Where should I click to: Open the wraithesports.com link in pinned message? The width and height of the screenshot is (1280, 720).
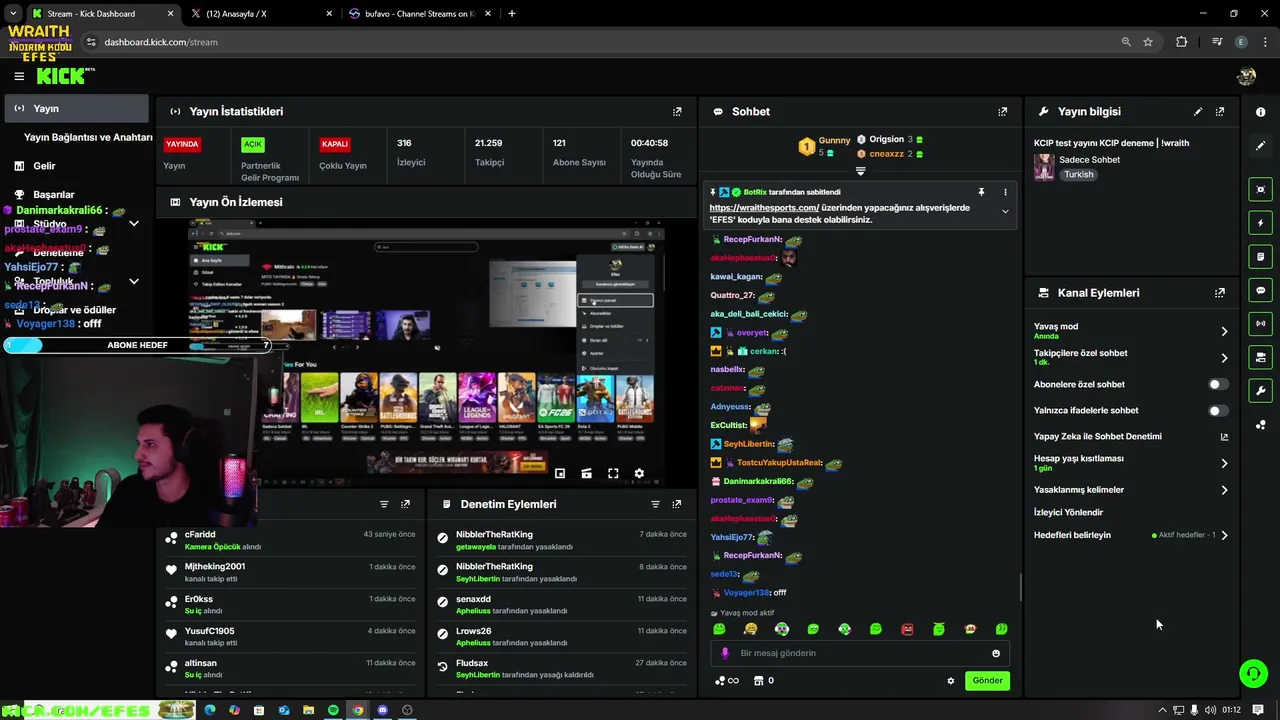pyautogui.click(x=764, y=208)
